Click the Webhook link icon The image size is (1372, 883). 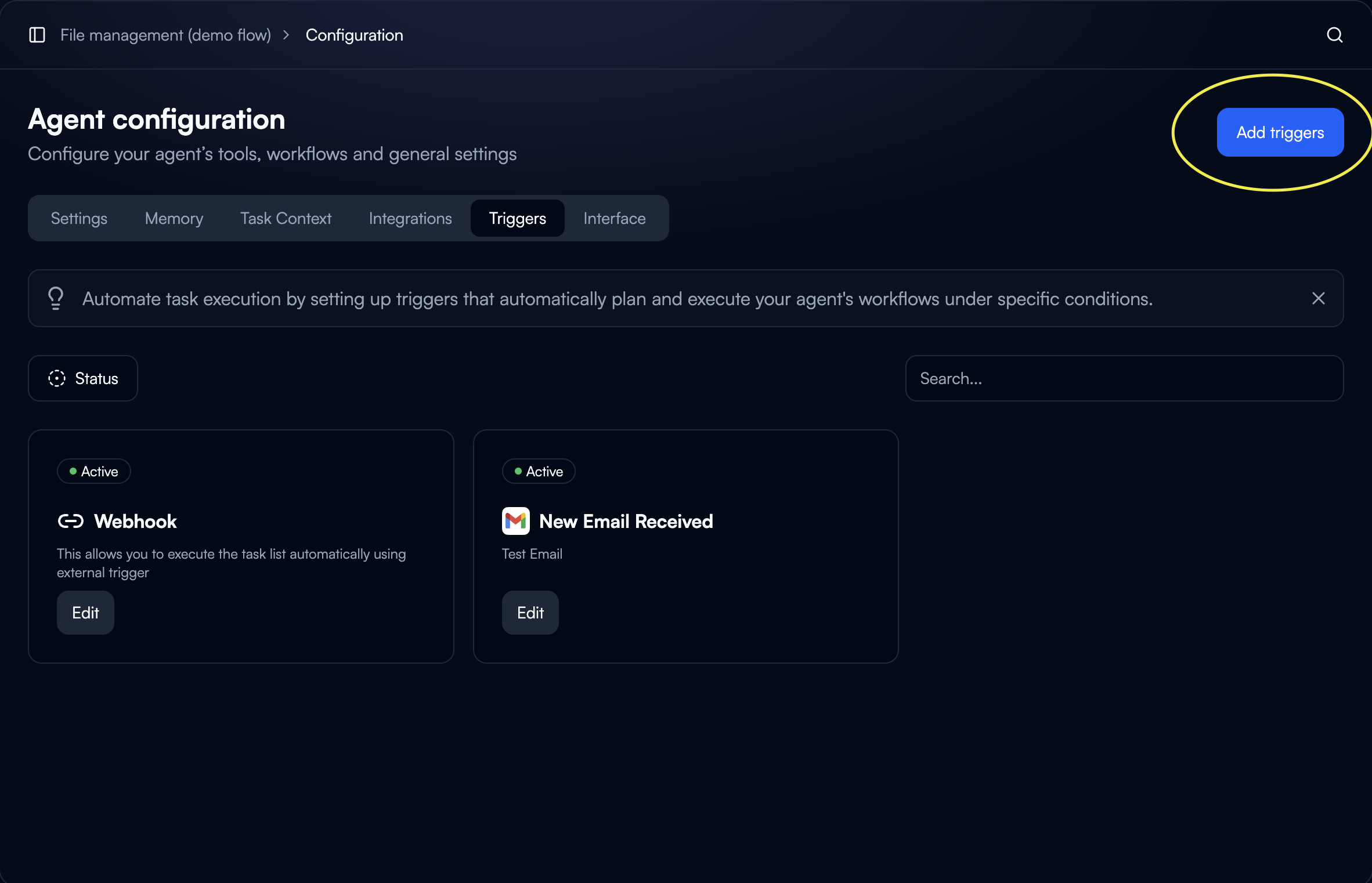71,521
